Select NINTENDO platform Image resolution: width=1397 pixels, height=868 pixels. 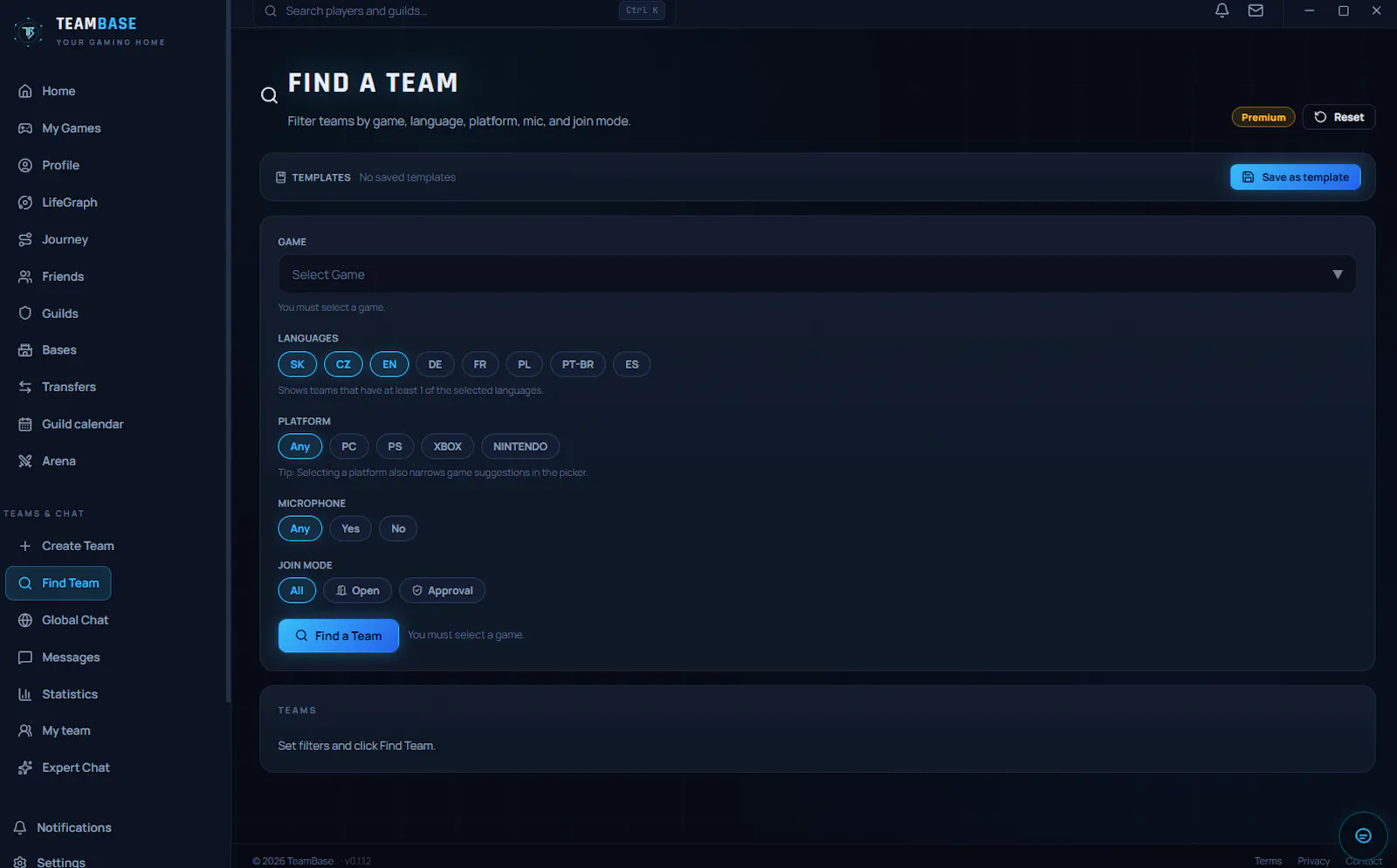point(520,446)
